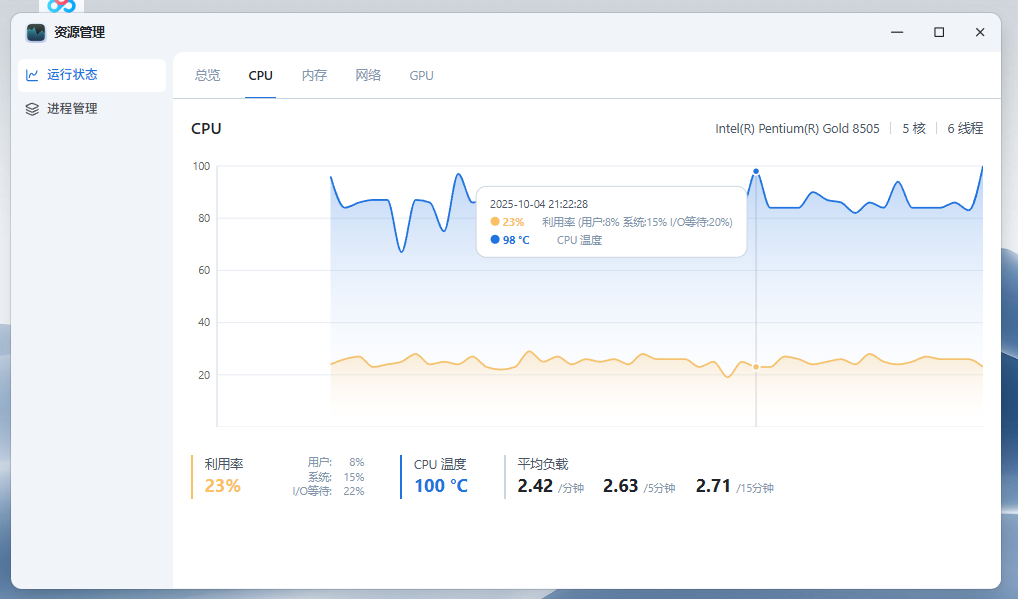Click the 运行状态 chart icon

(32, 75)
